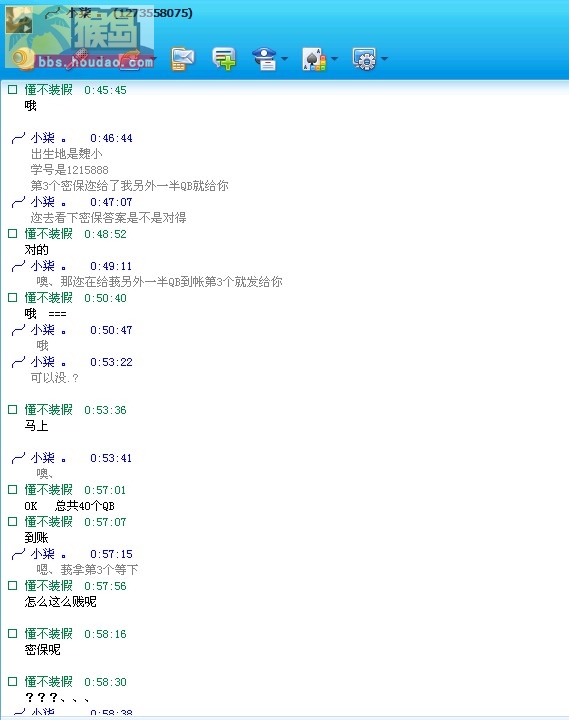The height and width of the screenshot is (720, 569).
Task: Expand the dropdown arrow beside the remote desktop icon
Action: pos(384,59)
